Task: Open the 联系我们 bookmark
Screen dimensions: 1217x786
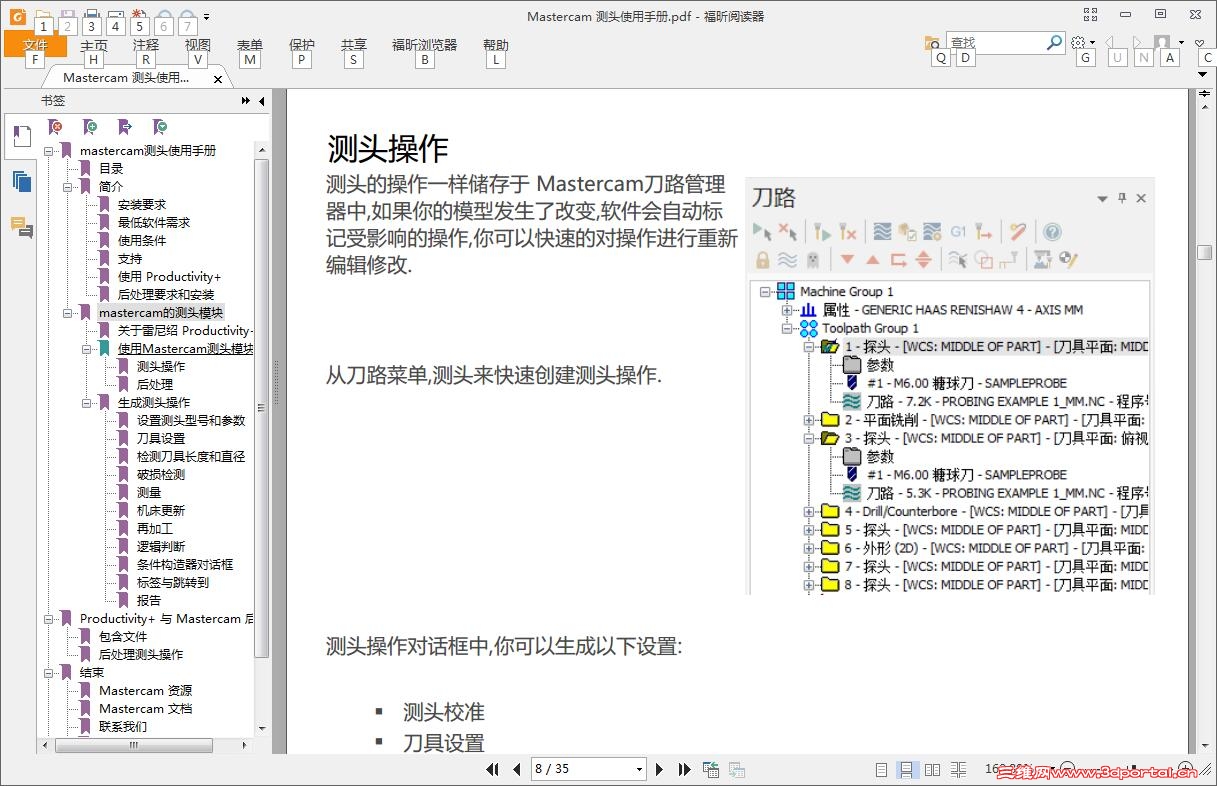Action: click(123, 727)
